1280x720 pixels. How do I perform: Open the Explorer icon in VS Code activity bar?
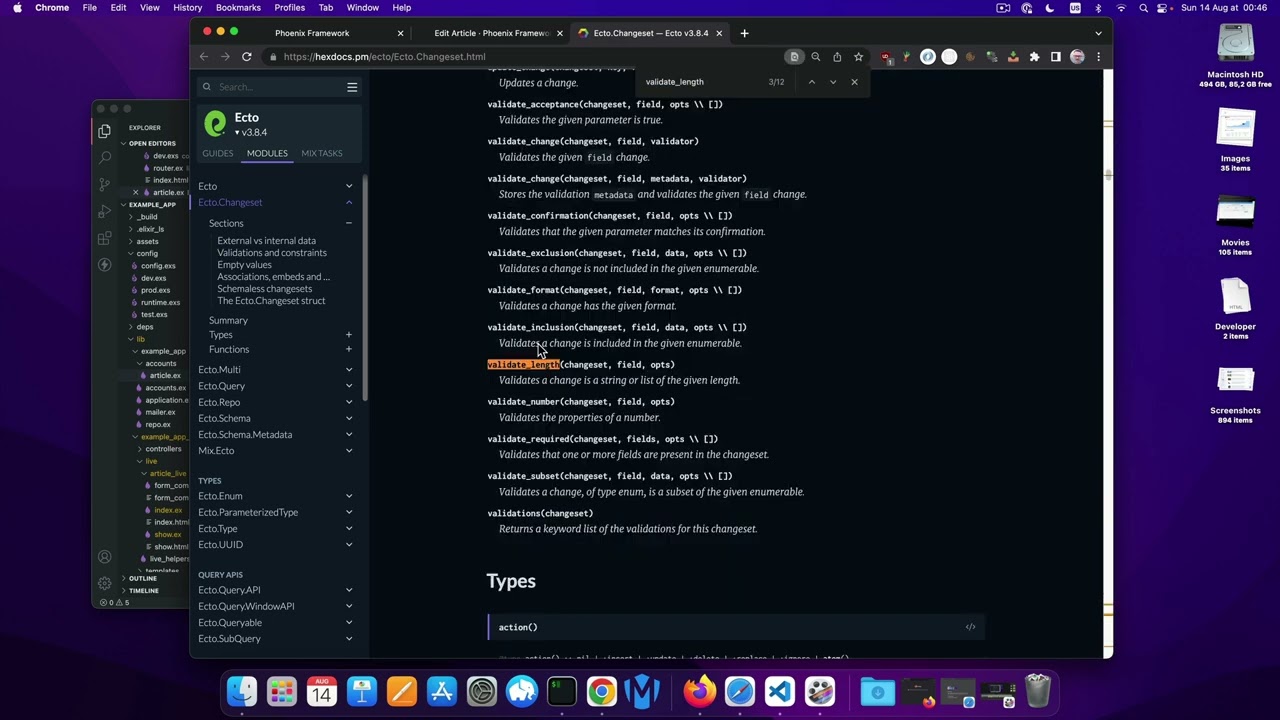(104, 131)
